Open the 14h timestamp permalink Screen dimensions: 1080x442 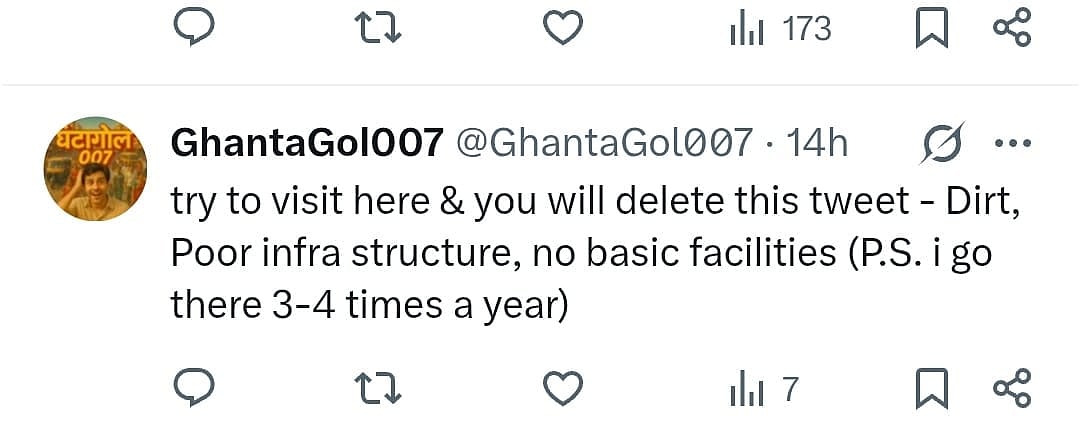[x=817, y=144]
